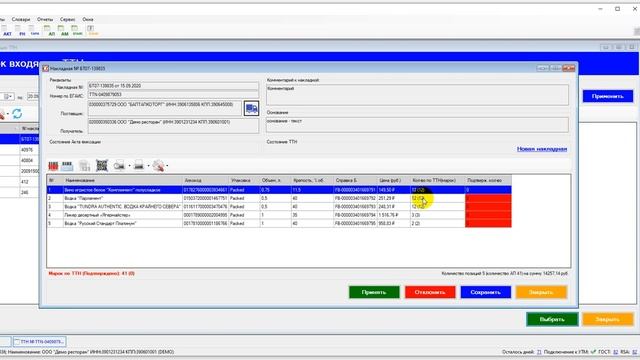Click the green Принять button

coord(374,292)
